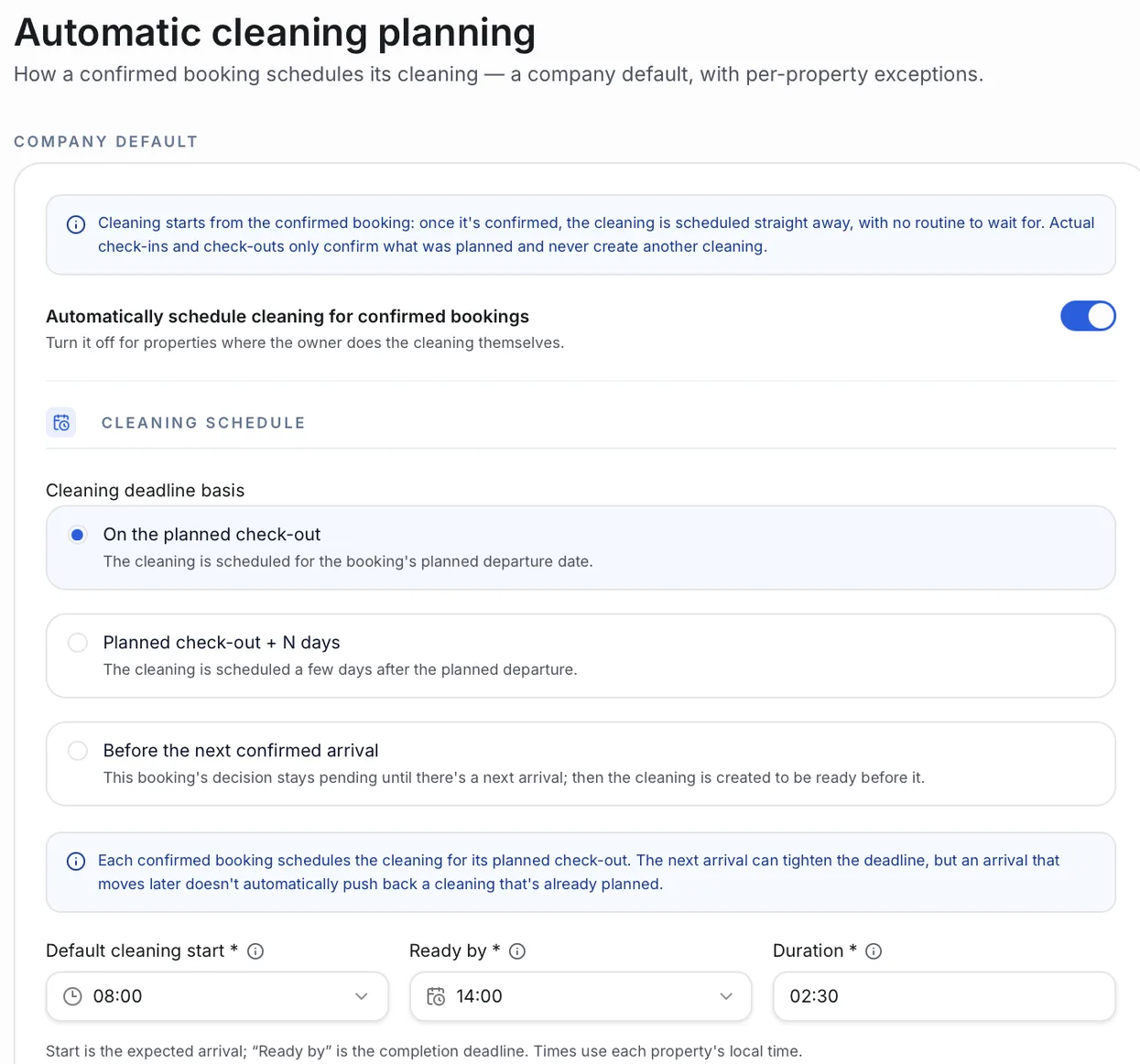
Task: Click the Duration field showing 02:30
Action: click(944, 996)
